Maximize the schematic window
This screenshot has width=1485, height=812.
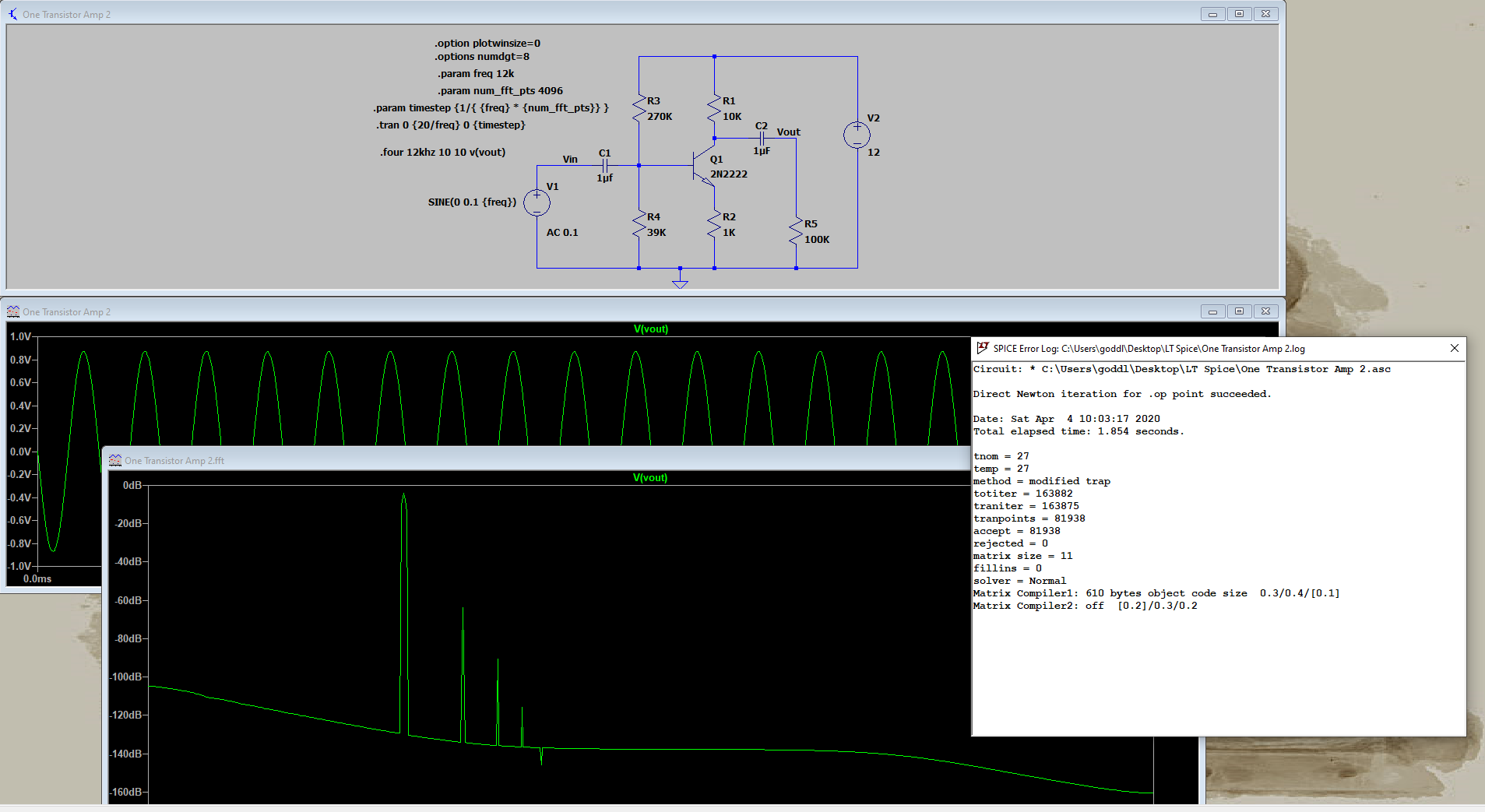tap(1239, 14)
